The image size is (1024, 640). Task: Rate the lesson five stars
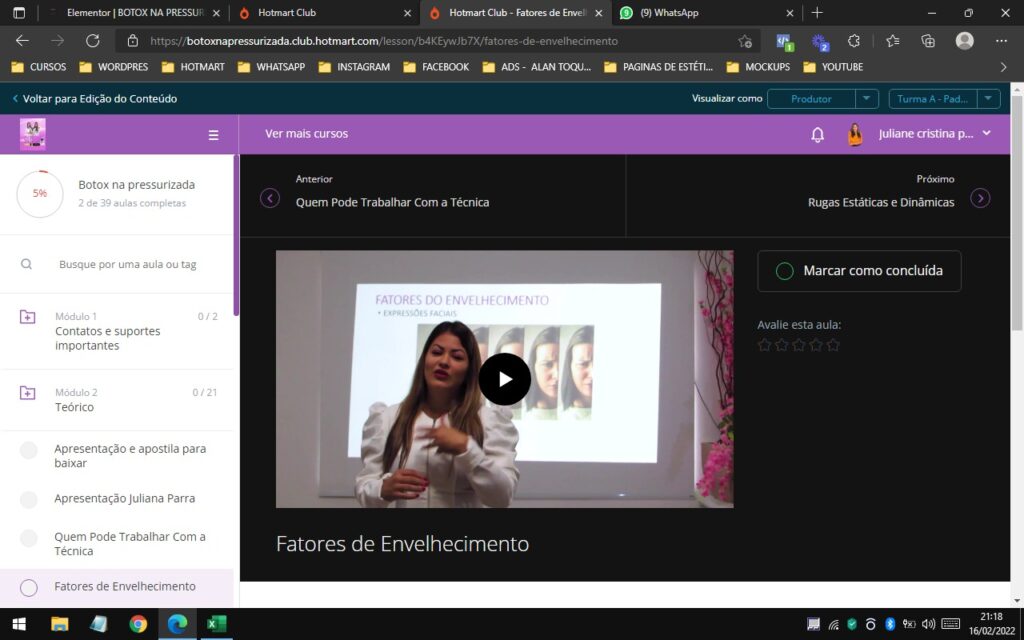(x=833, y=345)
